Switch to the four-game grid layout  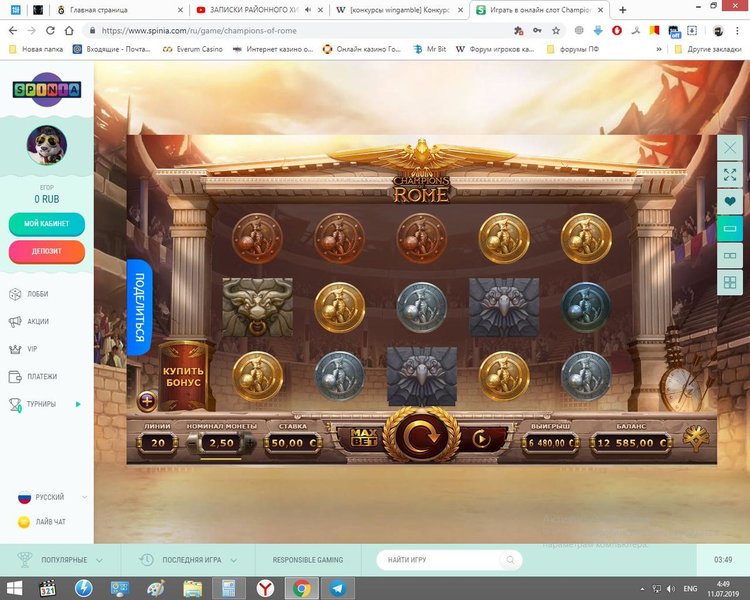(729, 283)
